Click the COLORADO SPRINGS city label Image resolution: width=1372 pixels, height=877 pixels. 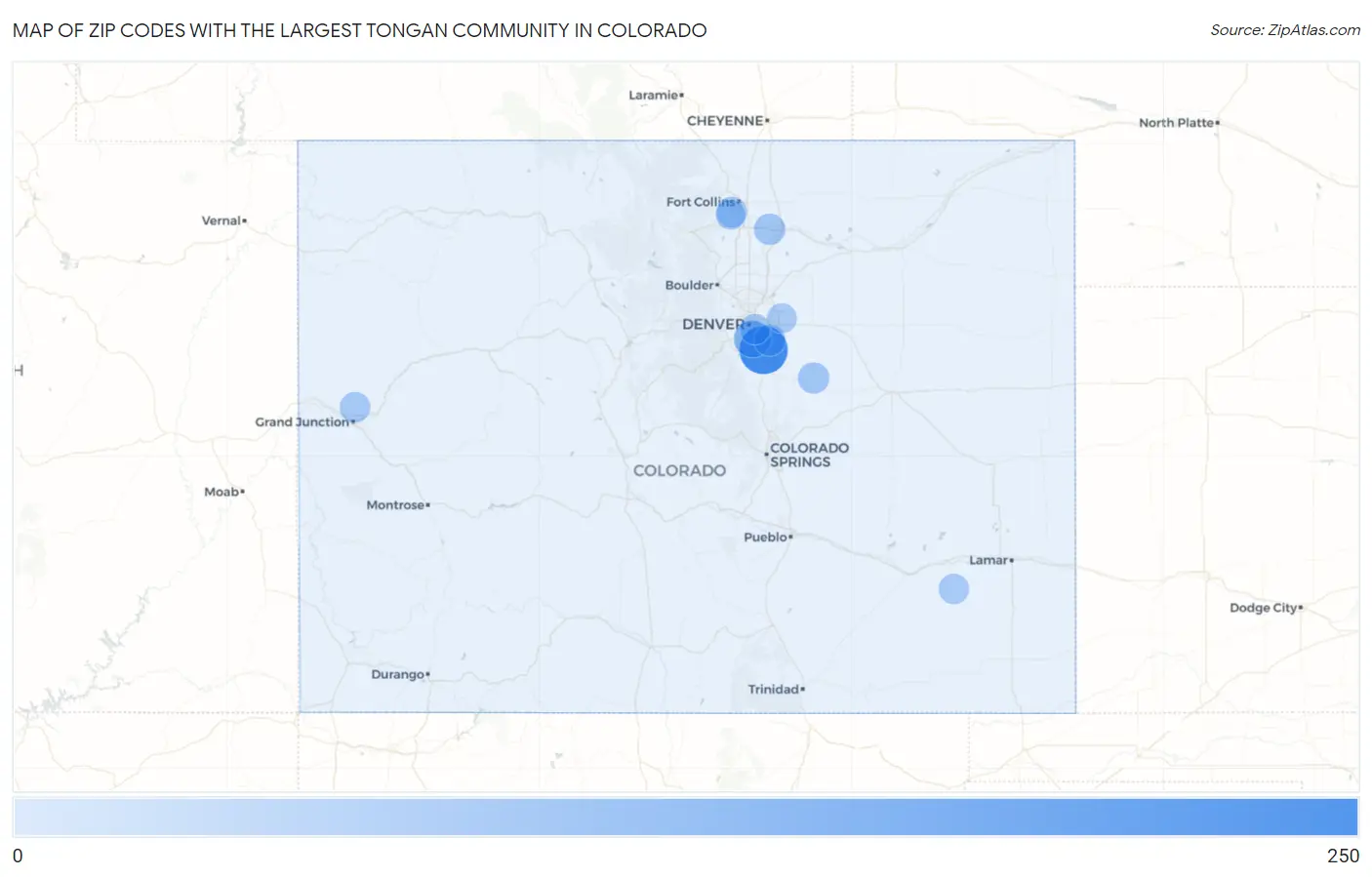[x=809, y=455]
